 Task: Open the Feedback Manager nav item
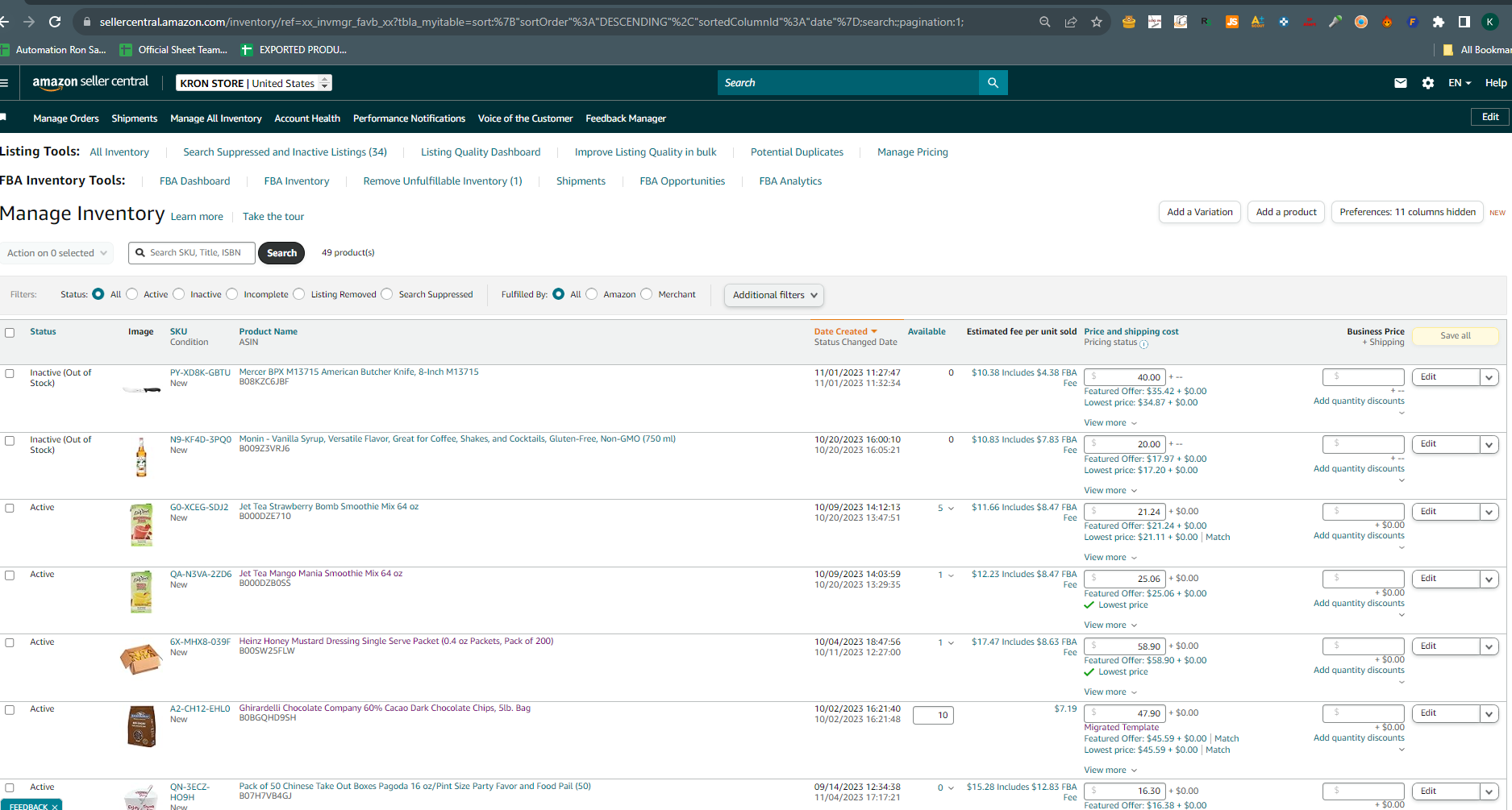(626, 118)
